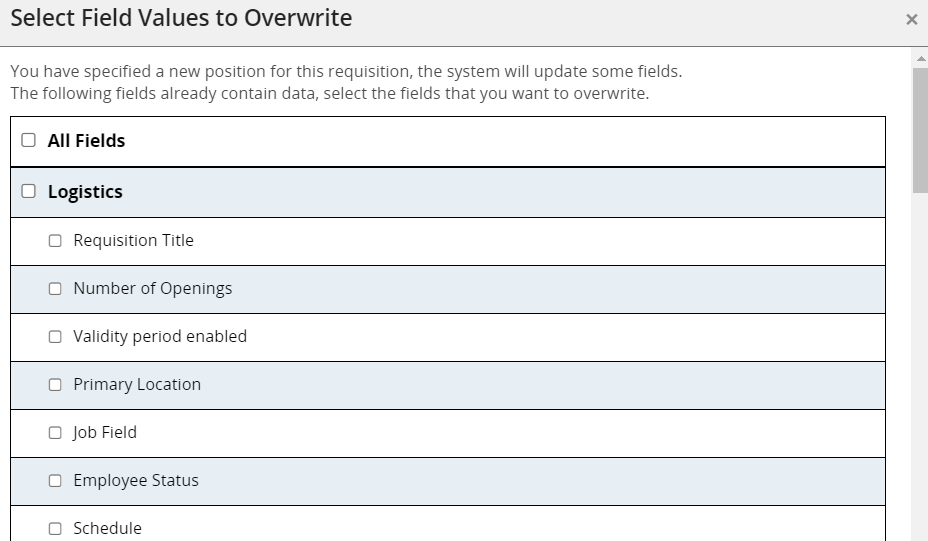The image size is (928, 541).
Task: Toggle the Validity period enabled checkbox
Action: point(55,337)
